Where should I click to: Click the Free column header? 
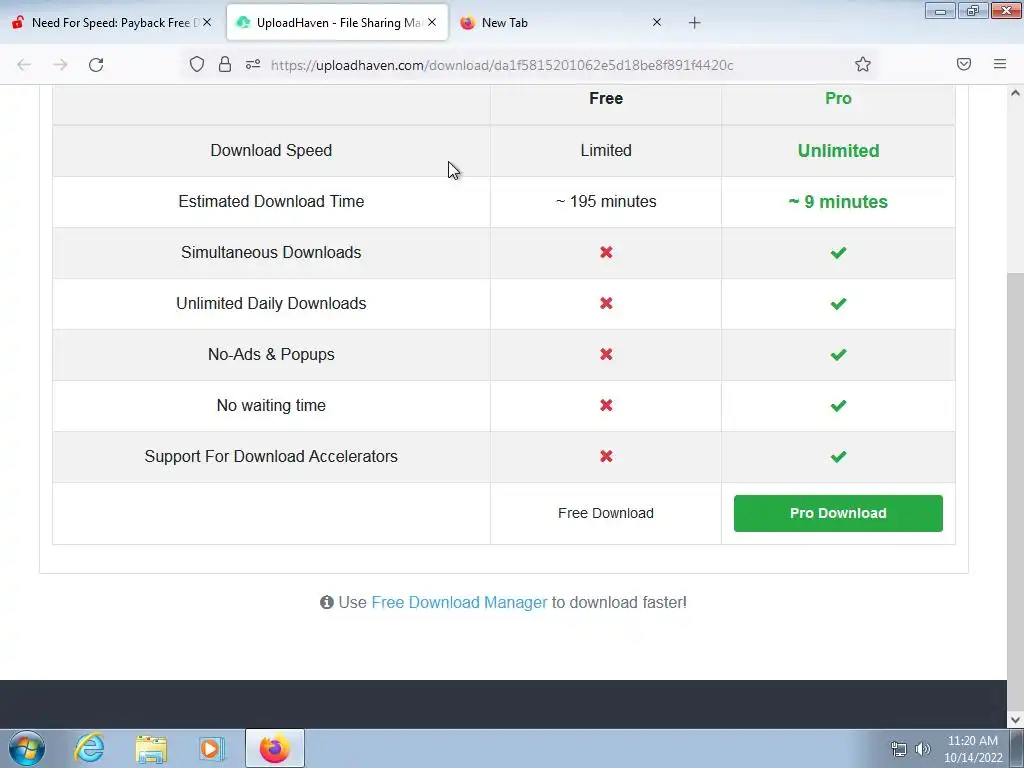point(605,99)
